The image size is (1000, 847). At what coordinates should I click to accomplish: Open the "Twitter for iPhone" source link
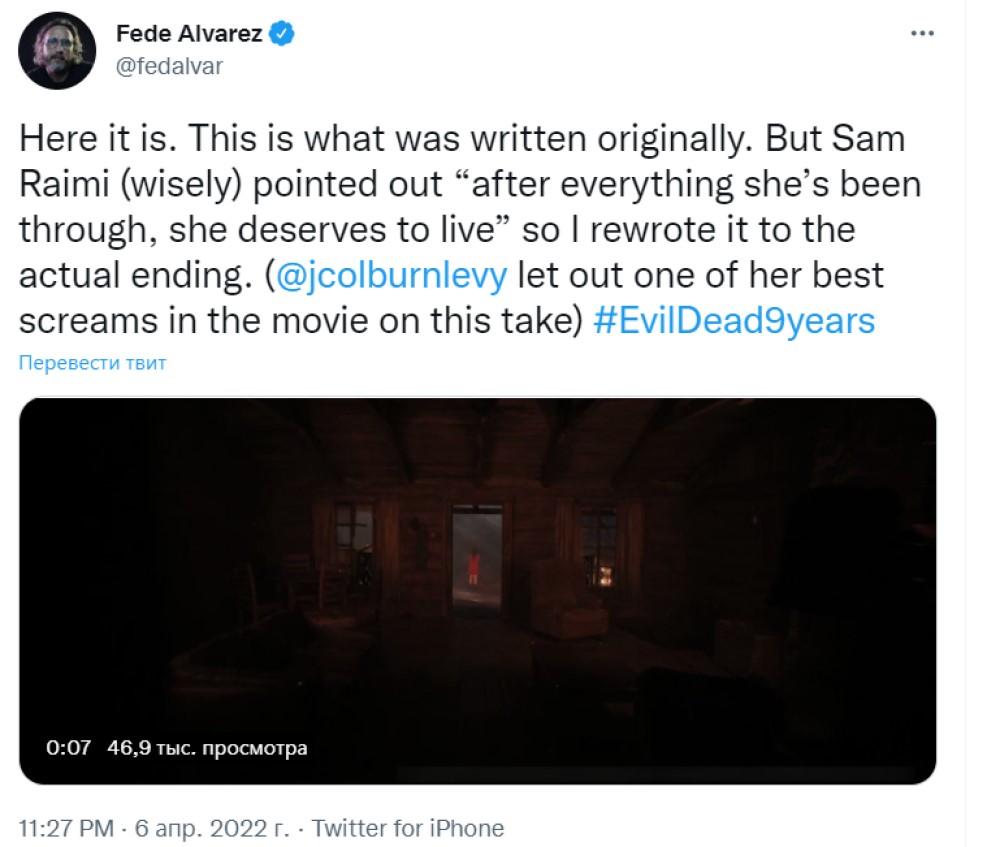(x=408, y=828)
